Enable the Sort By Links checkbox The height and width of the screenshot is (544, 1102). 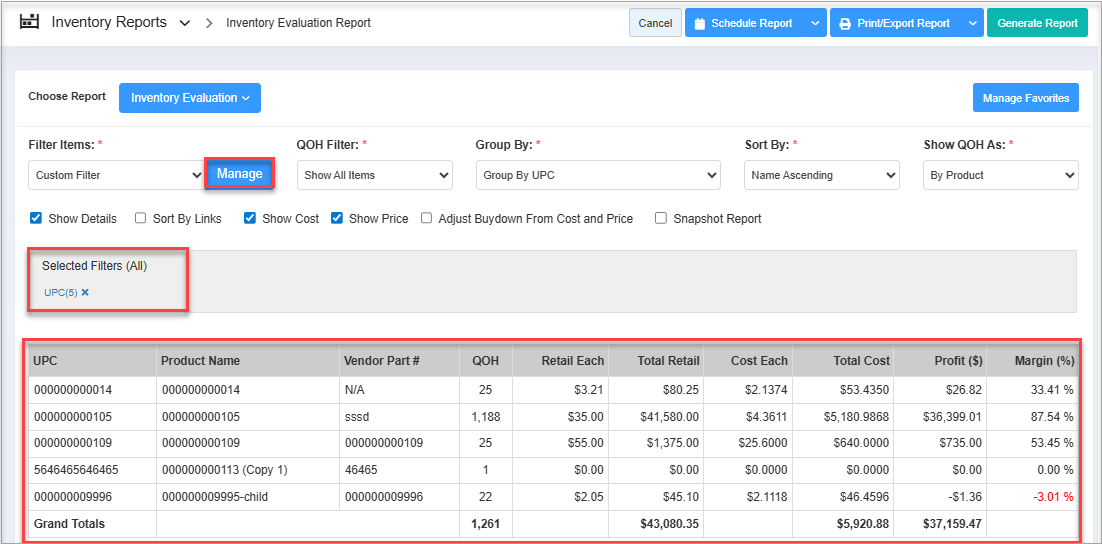141,218
